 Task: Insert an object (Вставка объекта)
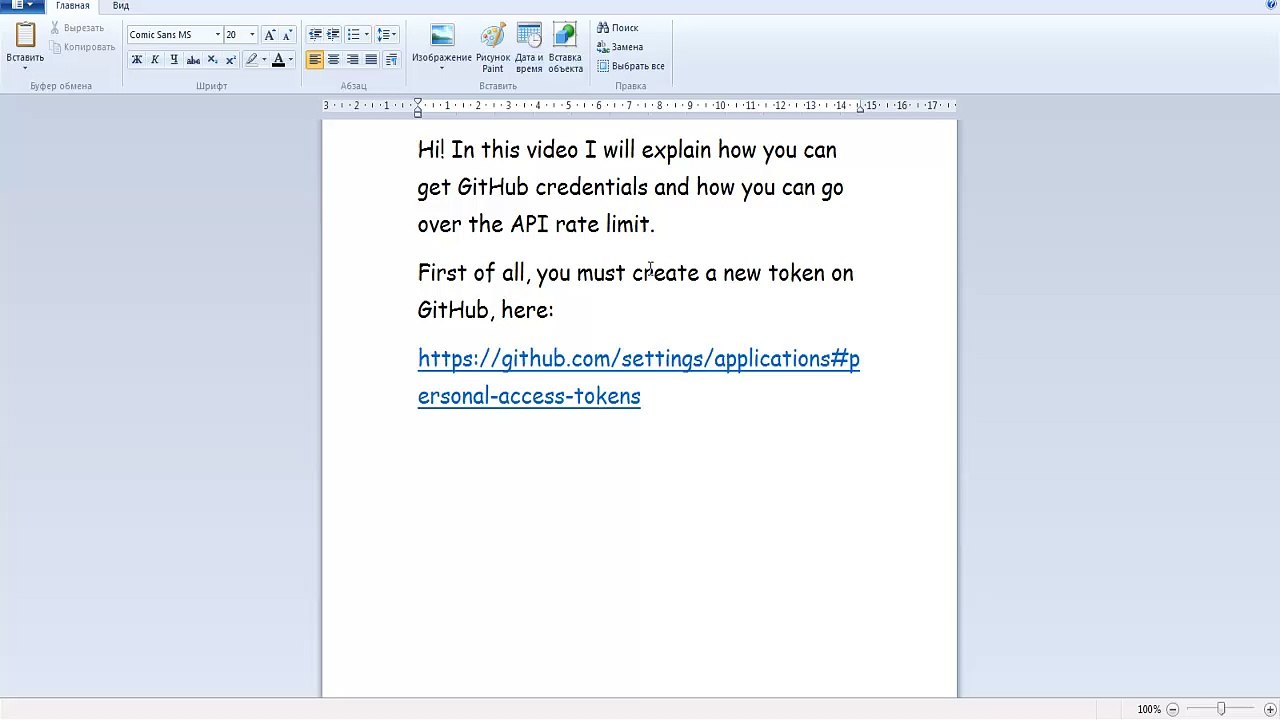tap(565, 48)
